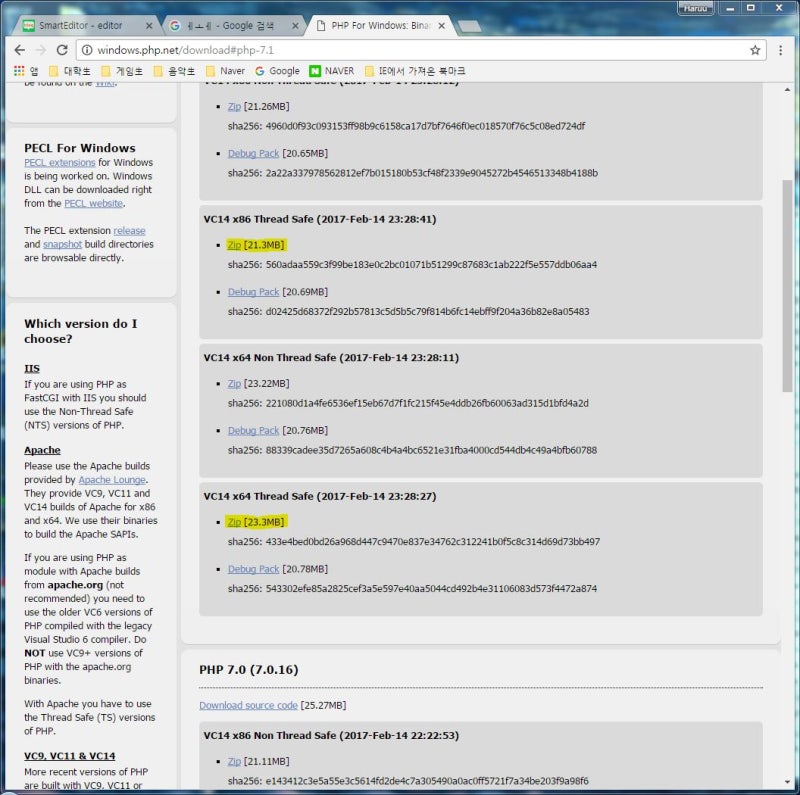
Task: Open the PECL website link
Action: click(94, 203)
